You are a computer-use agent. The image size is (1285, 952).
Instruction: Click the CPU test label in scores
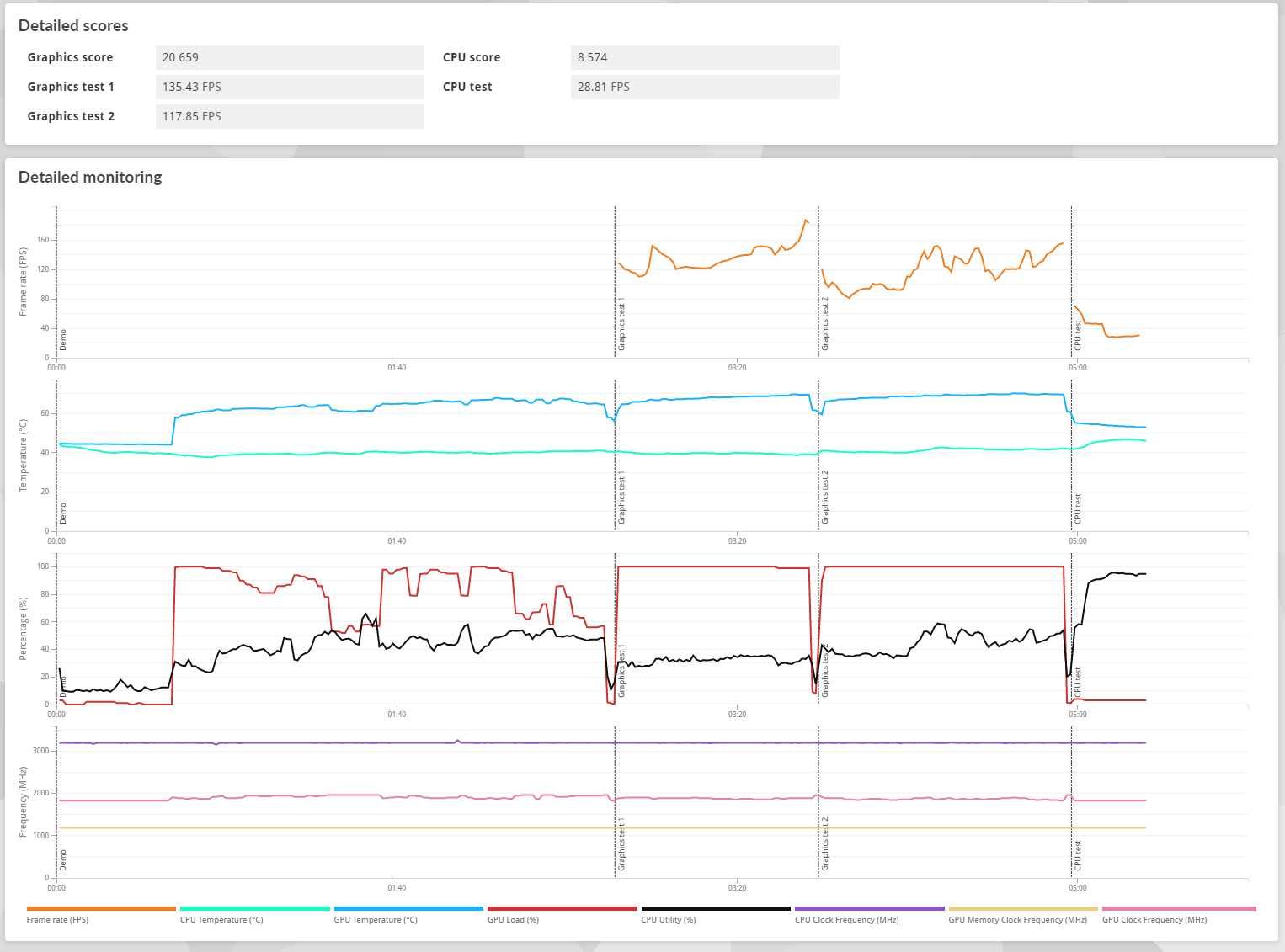coord(467,87)
